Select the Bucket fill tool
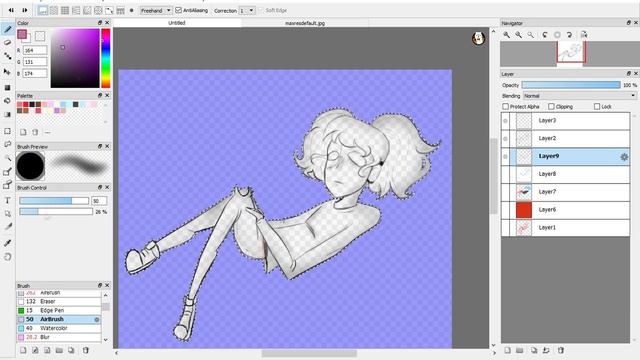 7,100
